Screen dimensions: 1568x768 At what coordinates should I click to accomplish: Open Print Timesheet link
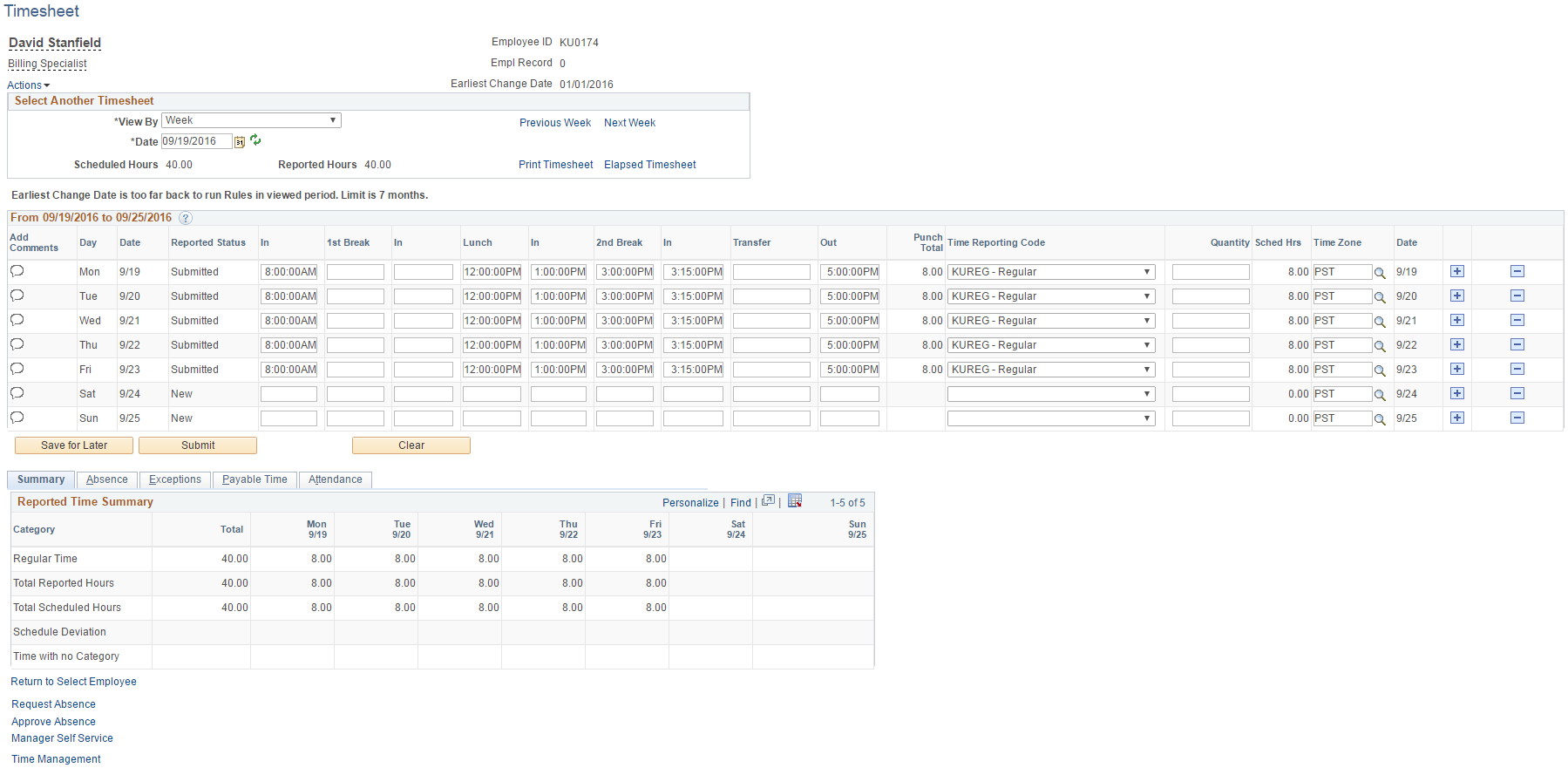click(556, 165)
